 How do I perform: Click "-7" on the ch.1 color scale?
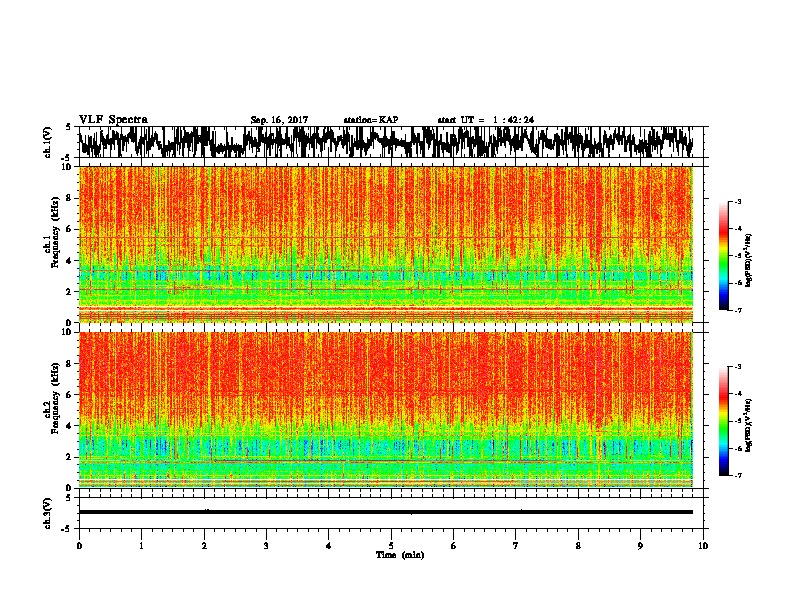[x=737, y=310]
